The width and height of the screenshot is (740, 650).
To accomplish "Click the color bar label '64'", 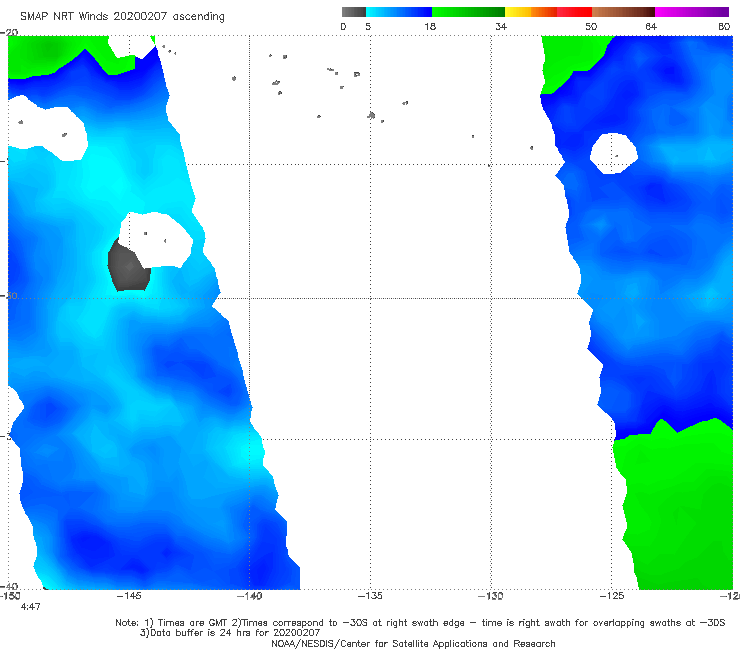I will [x=651, y=26].
